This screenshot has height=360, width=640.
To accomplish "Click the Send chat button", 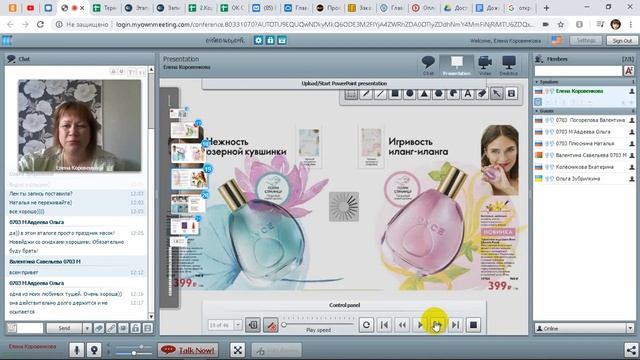I will pyautogui.click(x=64, y=328).
